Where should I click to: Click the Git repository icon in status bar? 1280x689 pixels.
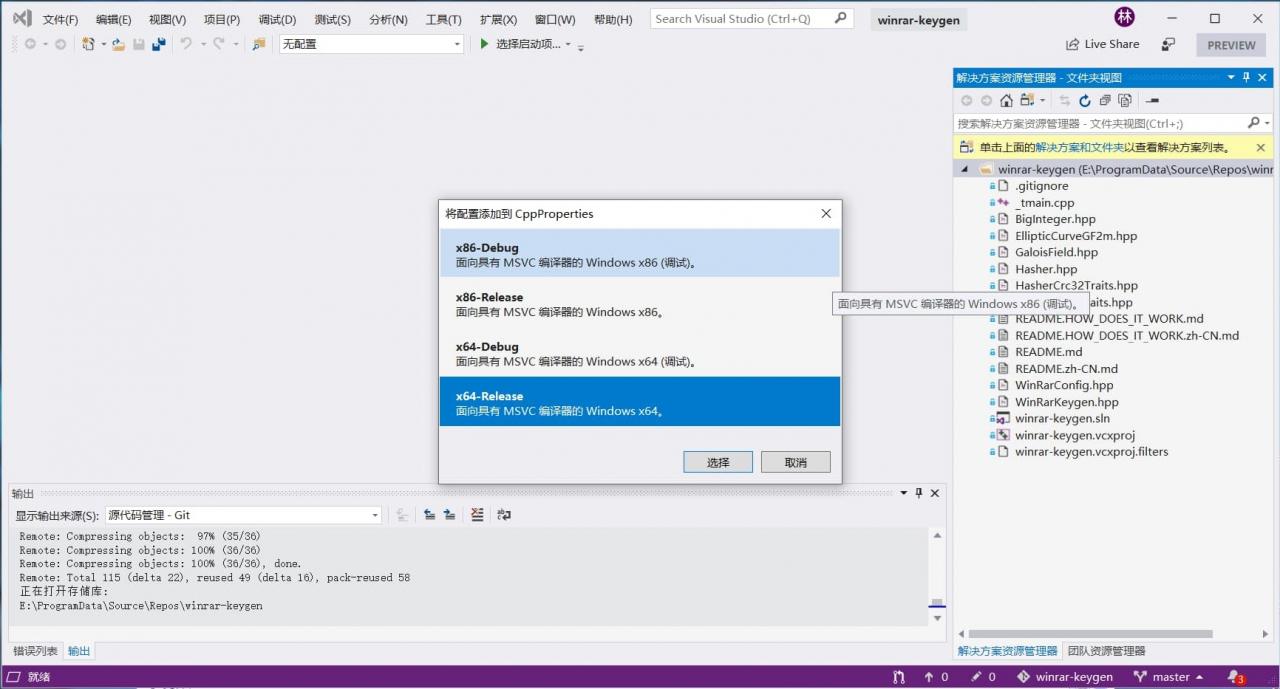click(1023, 677)
